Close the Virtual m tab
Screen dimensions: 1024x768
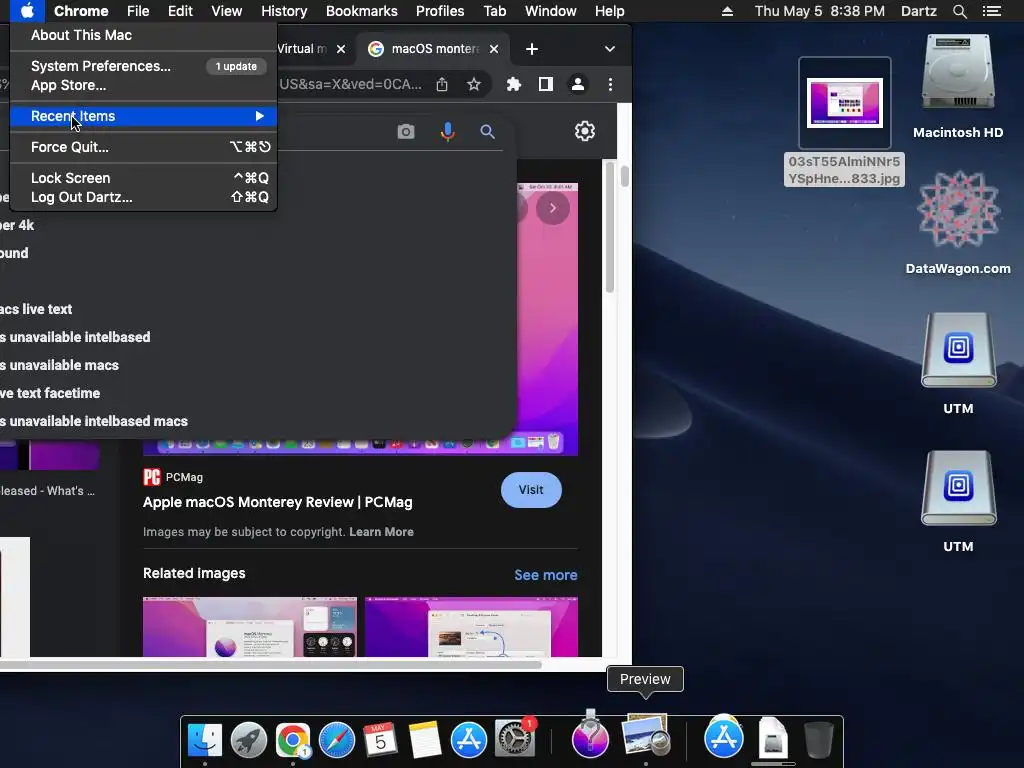[341, 49]
